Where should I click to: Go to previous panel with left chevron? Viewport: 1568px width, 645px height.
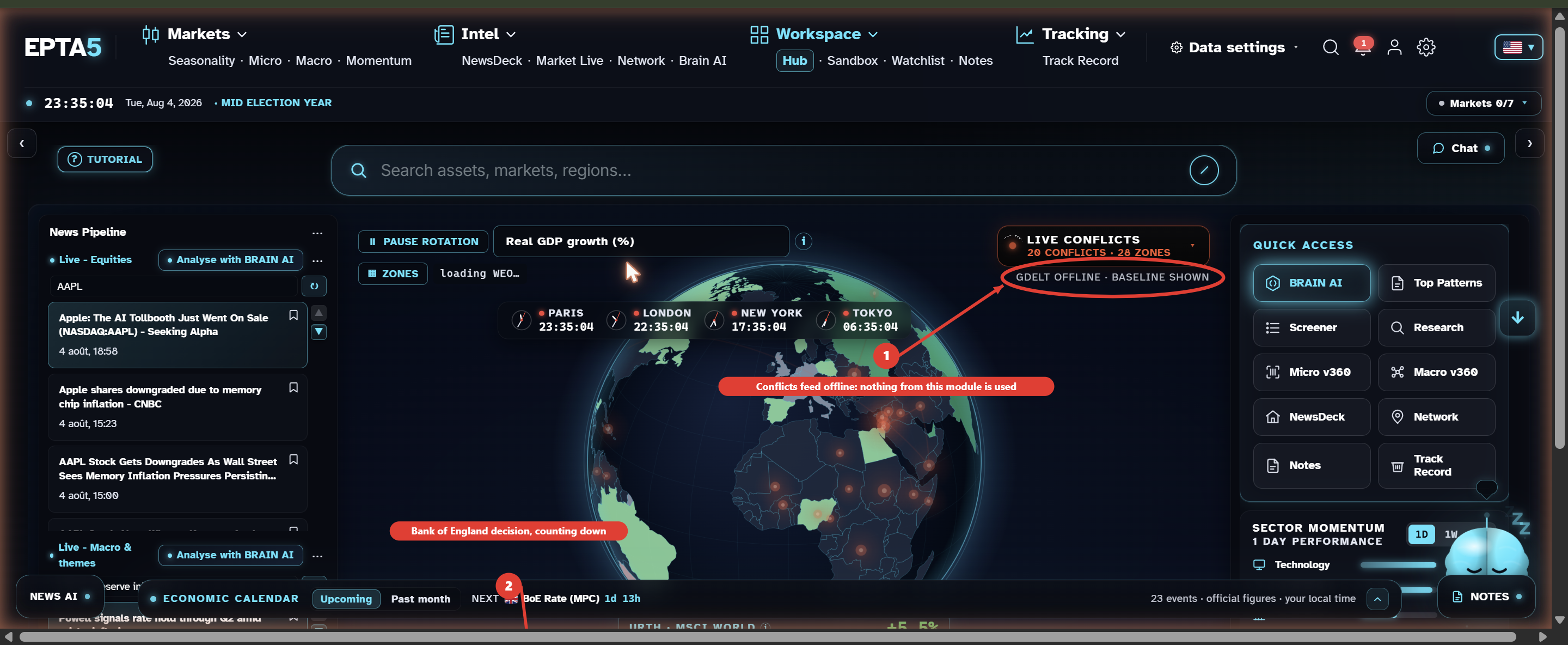tap(22, 144)
